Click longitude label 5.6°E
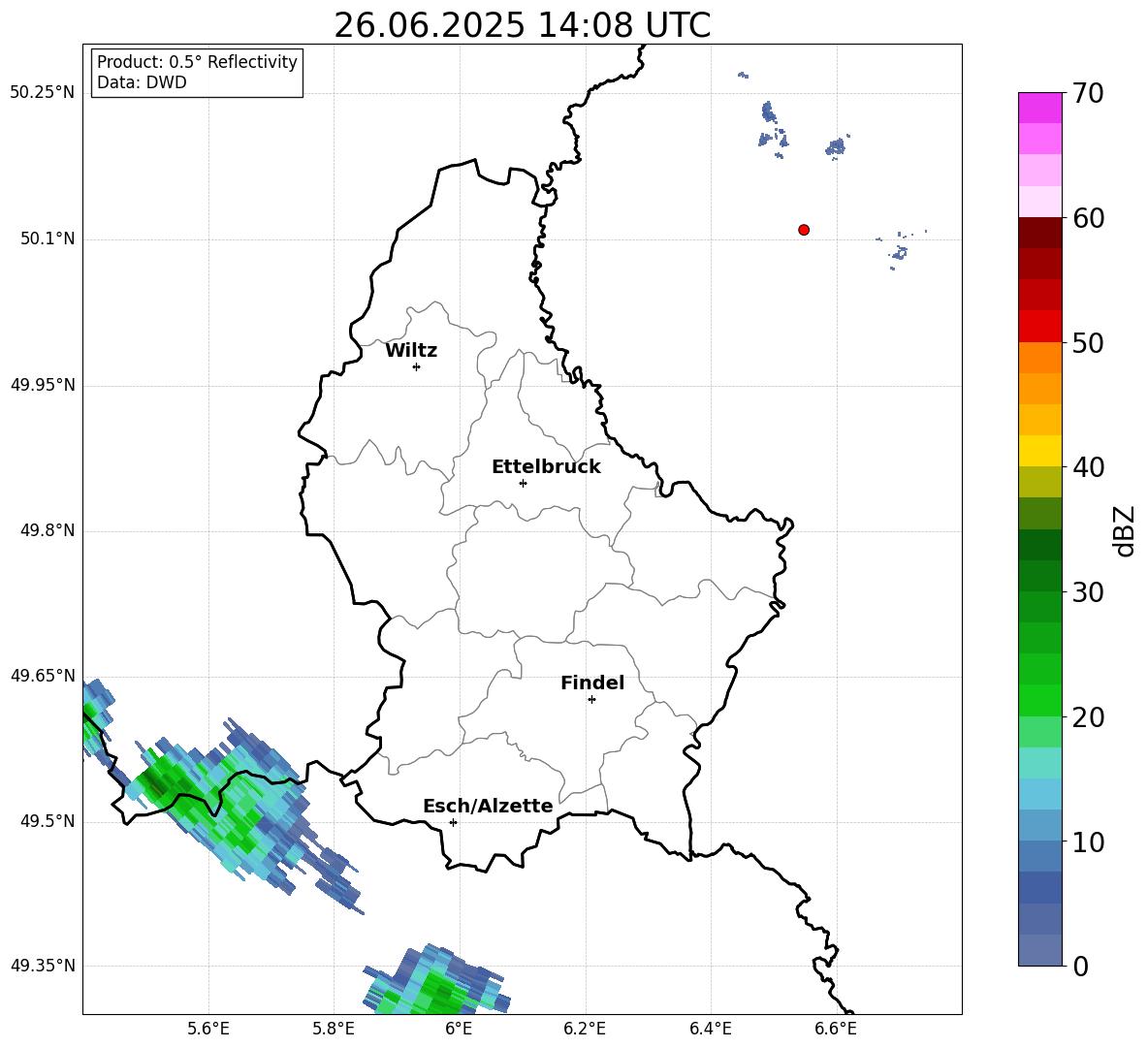Image resolution: width=1148 pixels, height=1048 pixels. [x=208, y=1030]
